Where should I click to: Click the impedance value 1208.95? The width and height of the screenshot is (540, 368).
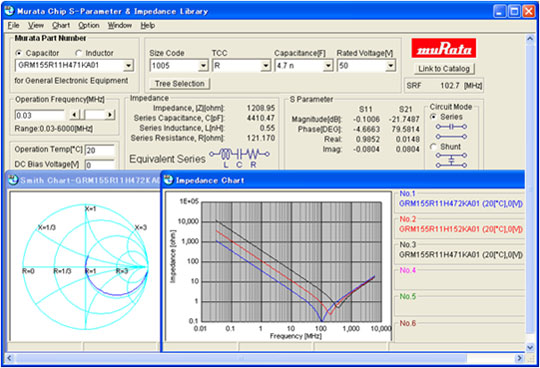[x=261, y=108]
